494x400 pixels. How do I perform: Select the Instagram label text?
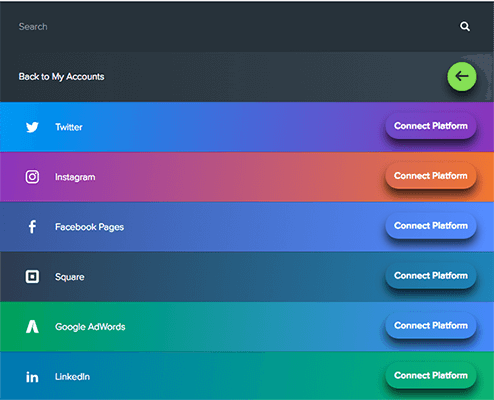(x=75, y=177)
